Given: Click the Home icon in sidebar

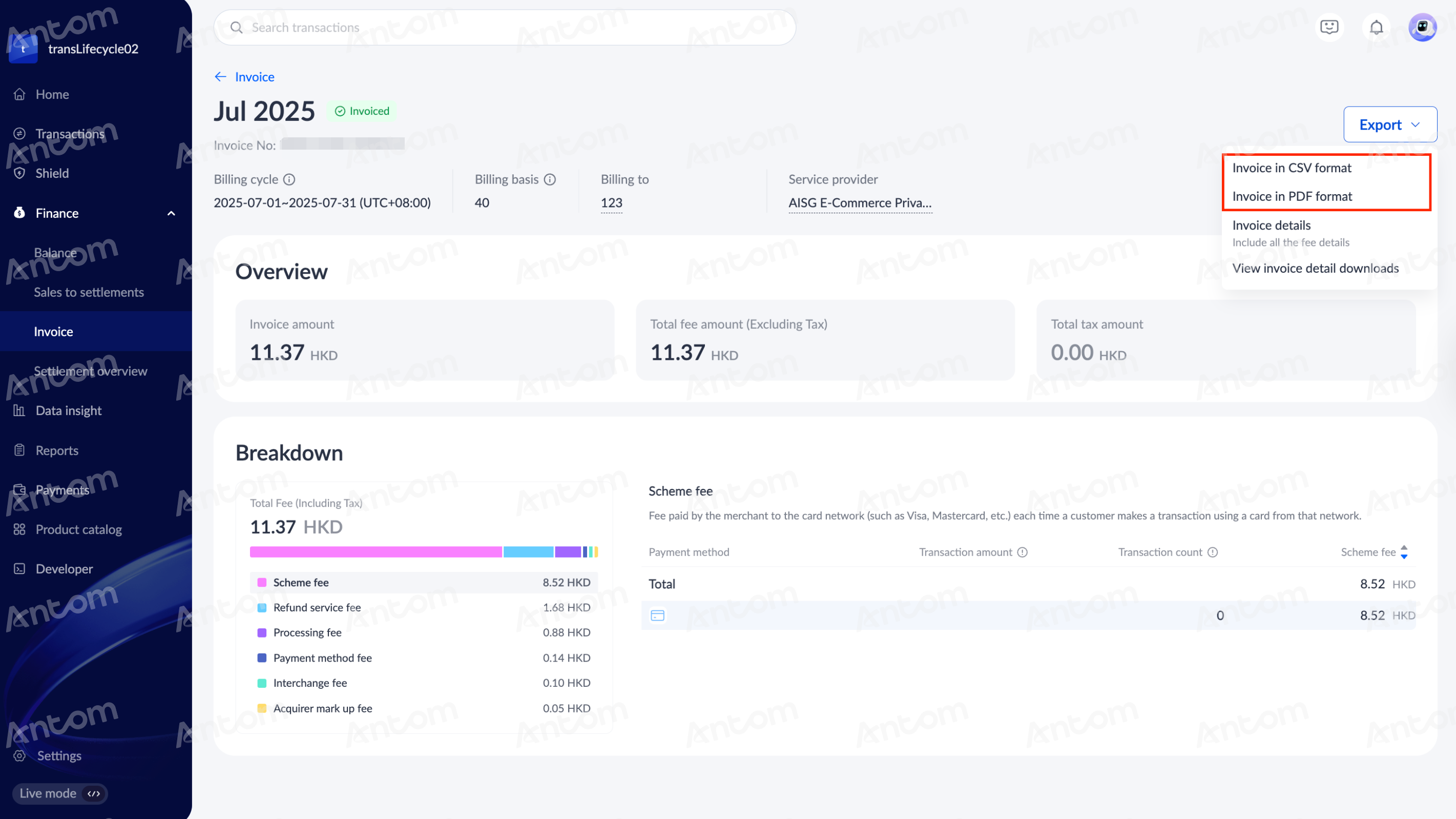Looking at the screenshot, I should coord(20,94).
